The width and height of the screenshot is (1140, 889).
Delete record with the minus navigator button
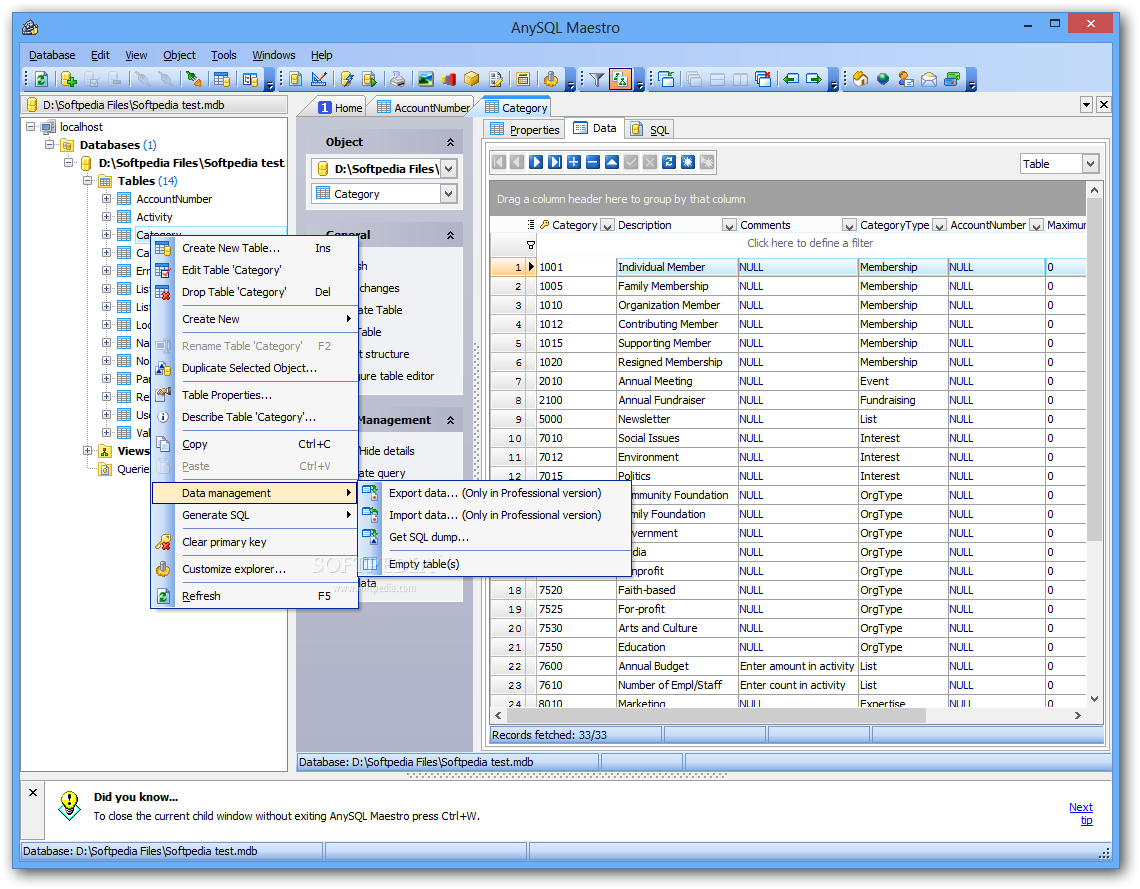point(593,162)
